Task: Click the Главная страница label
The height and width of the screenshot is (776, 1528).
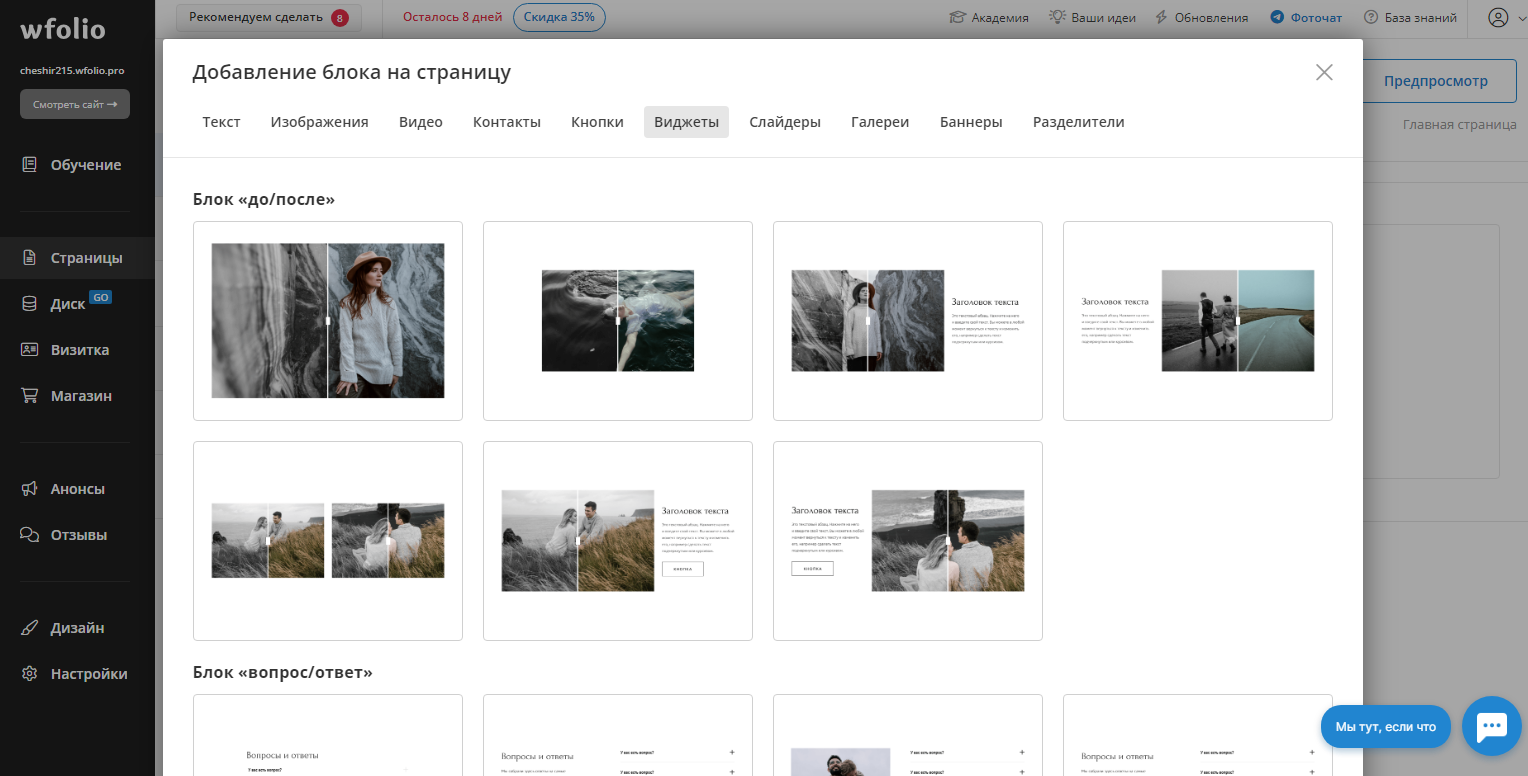Action: 1460,125
